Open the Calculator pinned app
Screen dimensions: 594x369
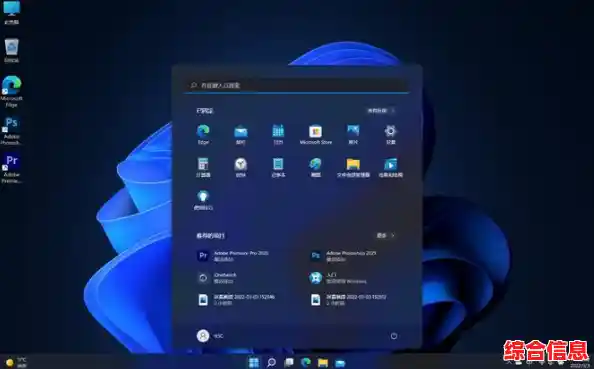pos(203,167)
